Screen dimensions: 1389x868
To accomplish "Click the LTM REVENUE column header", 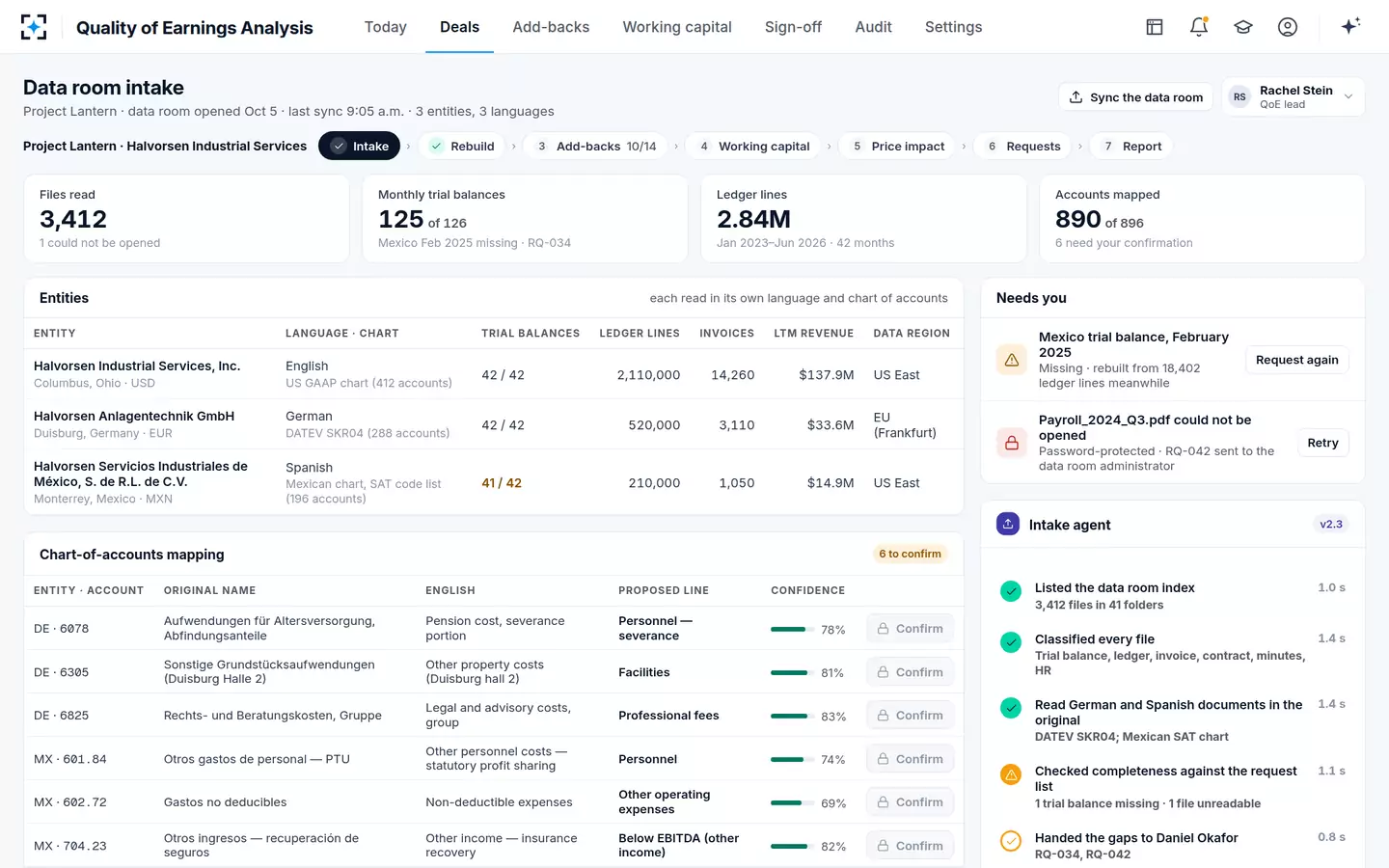I will click(813, 334).
